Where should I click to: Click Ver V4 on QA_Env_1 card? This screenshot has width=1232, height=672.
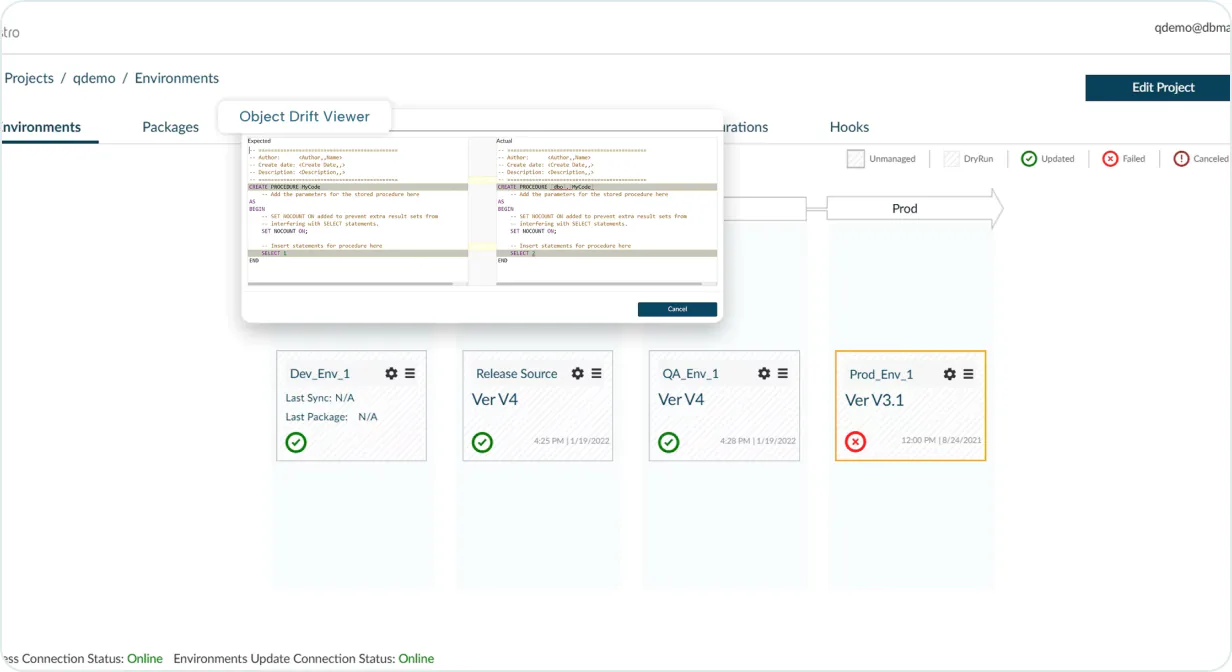[x=681, y=400]
